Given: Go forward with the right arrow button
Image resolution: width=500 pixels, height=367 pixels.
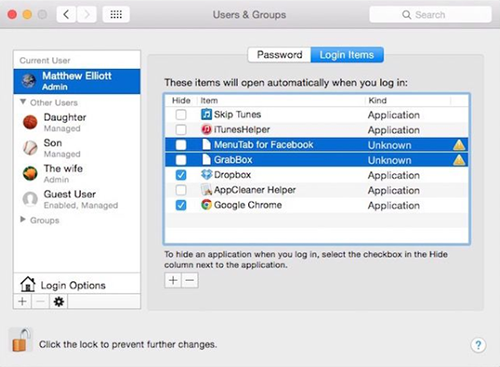Looking at the screenshot, I should coord(87,15).
